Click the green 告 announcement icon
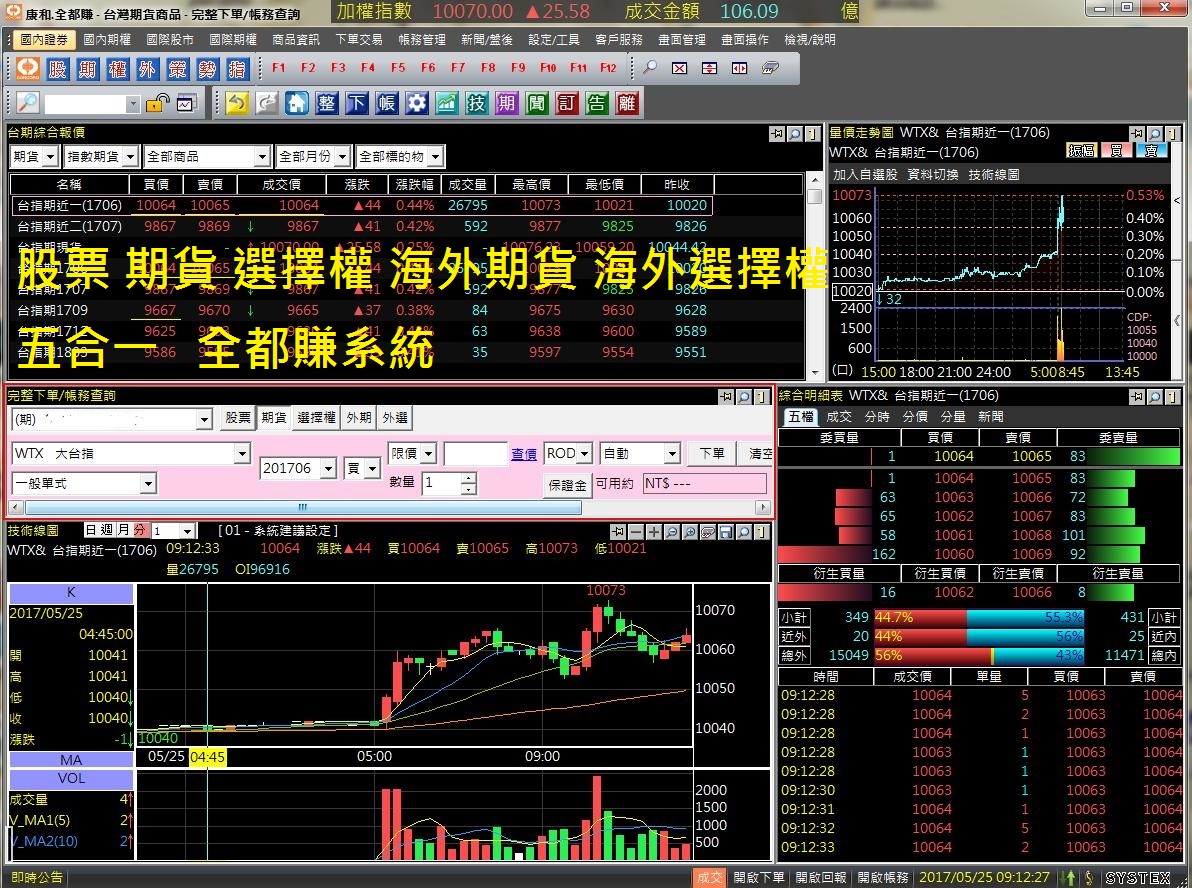This screenshot has width=1192, height=888. pyautogui.click(x=597, y=103)
